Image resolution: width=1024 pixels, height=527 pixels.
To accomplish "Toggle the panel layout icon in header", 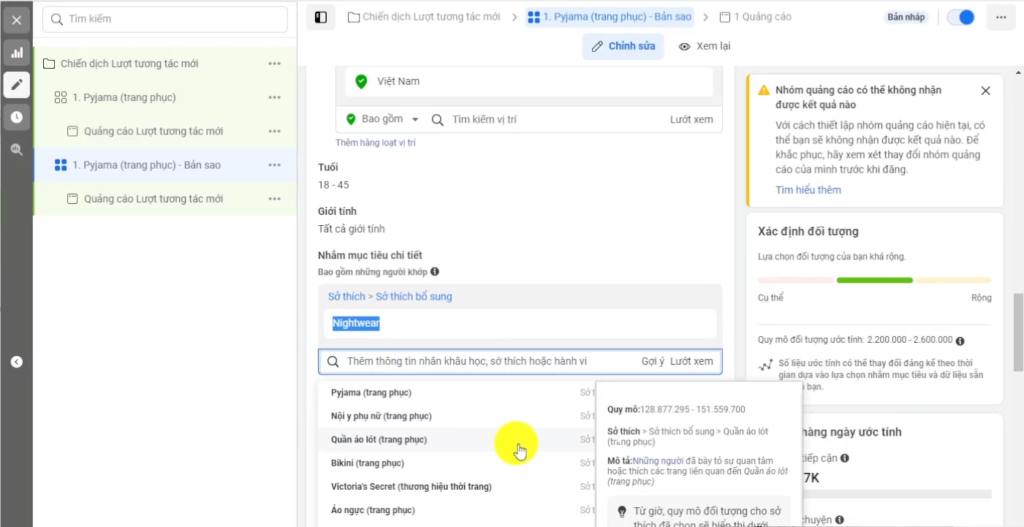I will click(x=321, y=18).
